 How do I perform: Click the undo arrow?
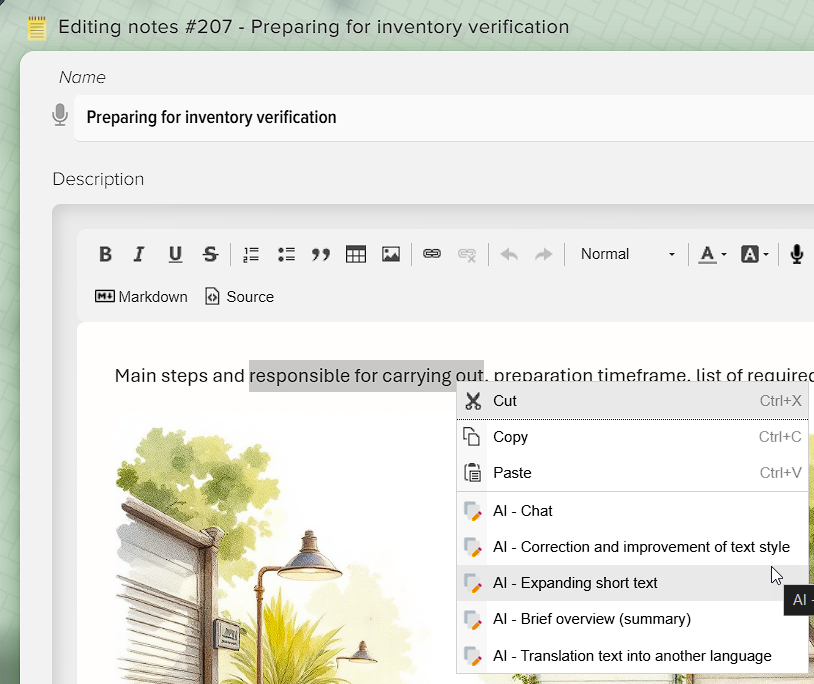pos(509,254)
